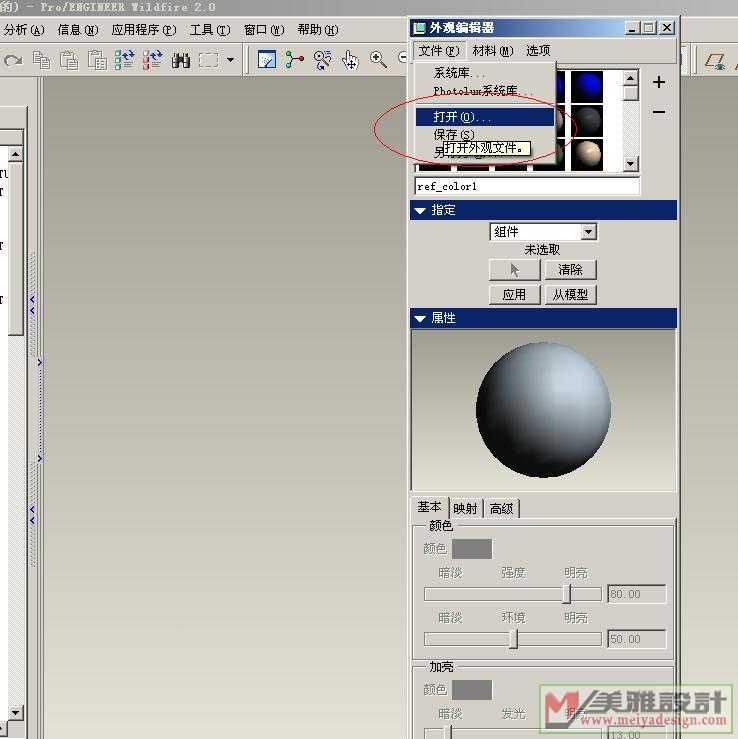Image resolution: width=738 pixels, height=739 pixels.
Task: Click palette scrollbar down arrow
Action: 631,164
